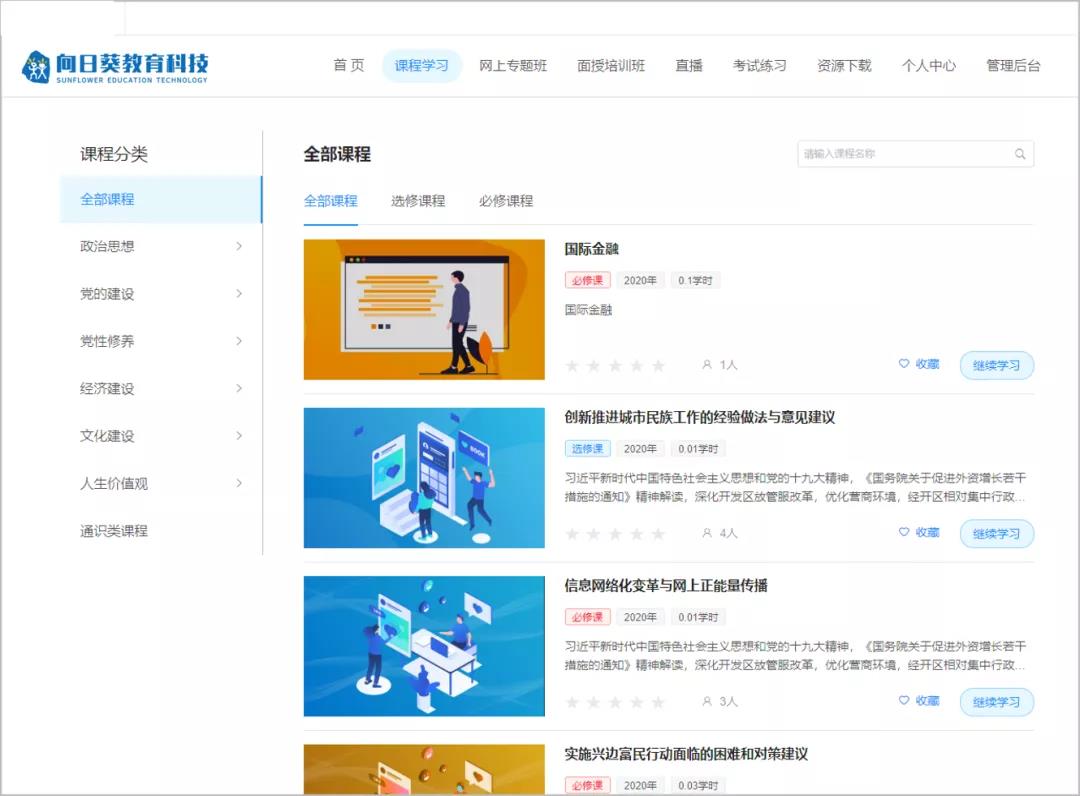Expand the 党的建设 category arrow
Screen dimensions: 1080x796
pos(239,294)
